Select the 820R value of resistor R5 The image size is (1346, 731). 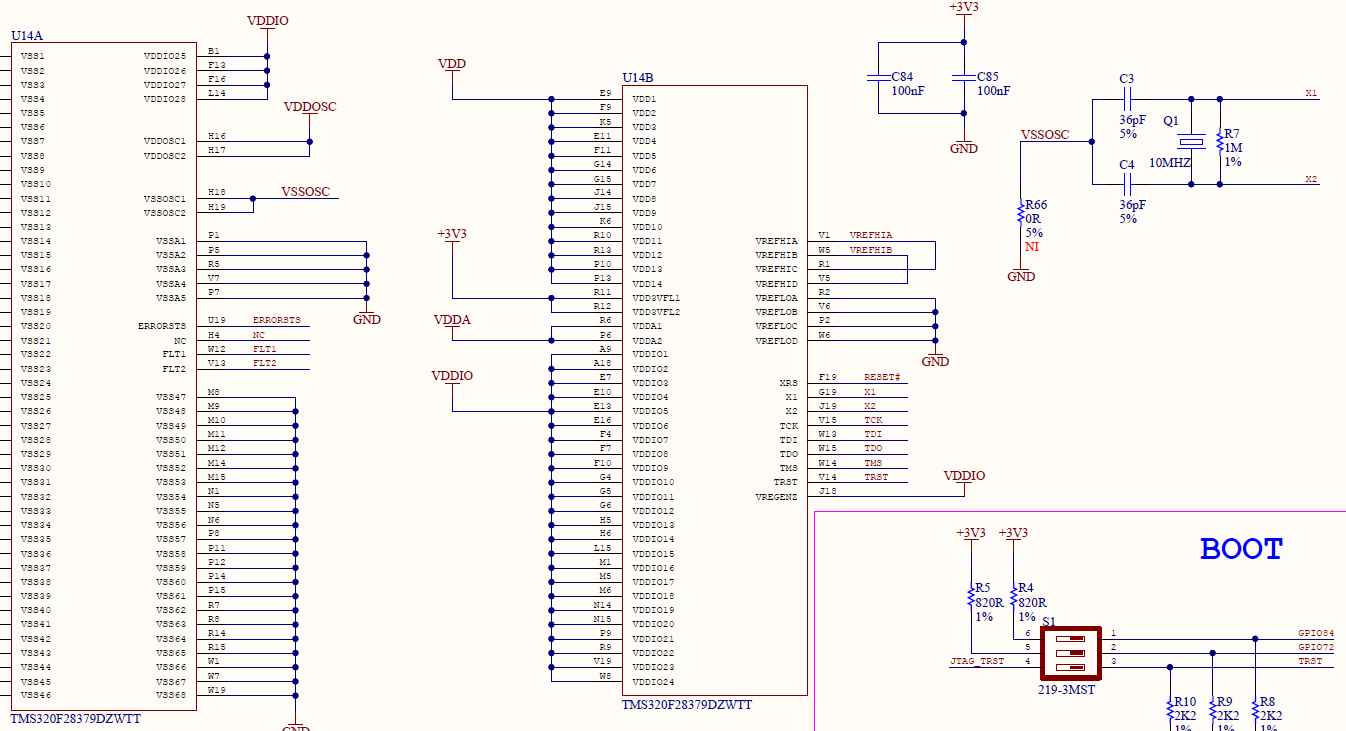tap(990, 603)
